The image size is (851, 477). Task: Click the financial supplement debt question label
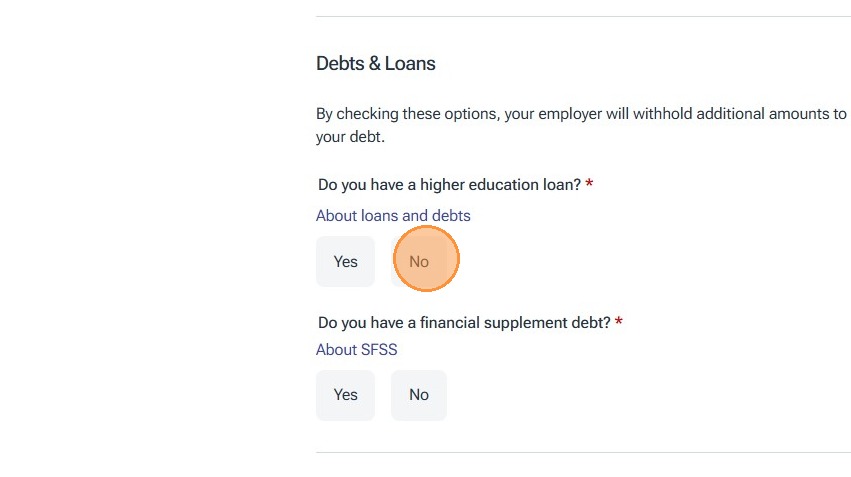tap(464, 323)
